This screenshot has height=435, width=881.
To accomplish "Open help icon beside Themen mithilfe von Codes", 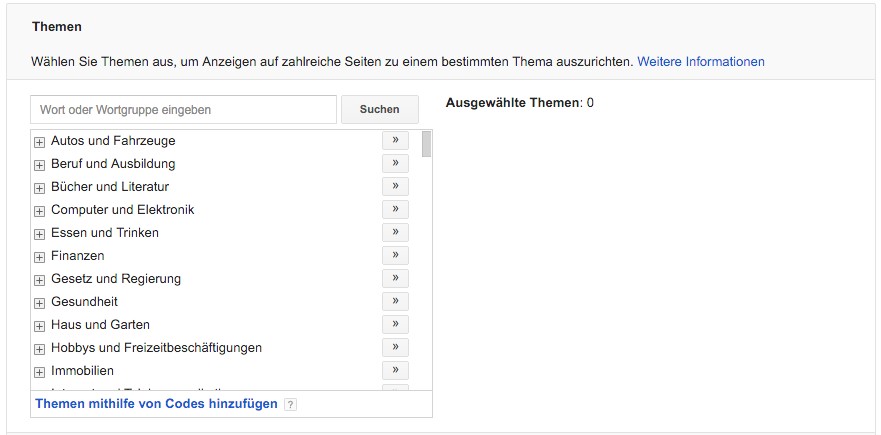I will pyautogui.click(x=290, y=405).
